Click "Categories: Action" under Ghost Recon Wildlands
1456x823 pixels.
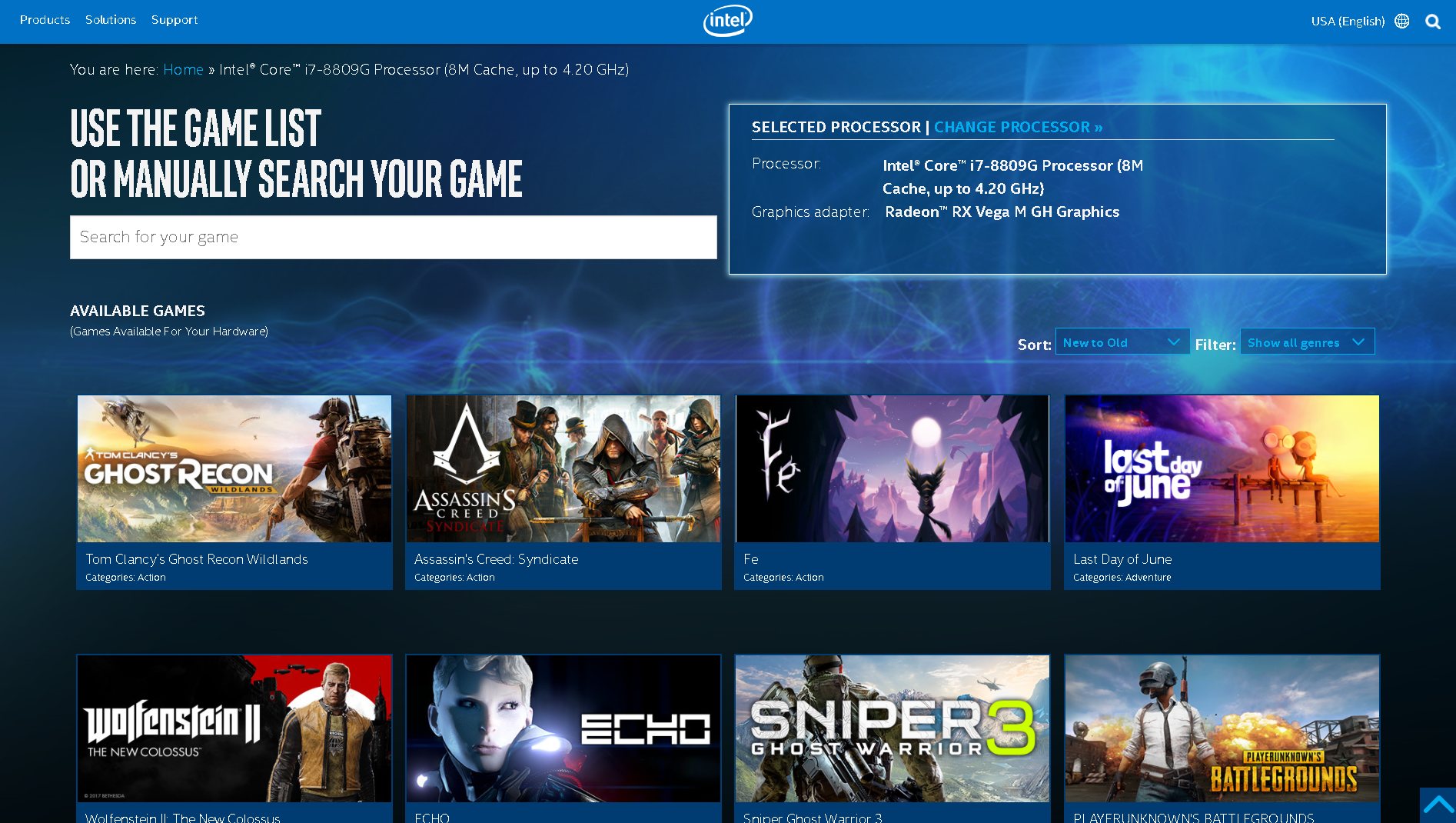click(x=125, y=578)
